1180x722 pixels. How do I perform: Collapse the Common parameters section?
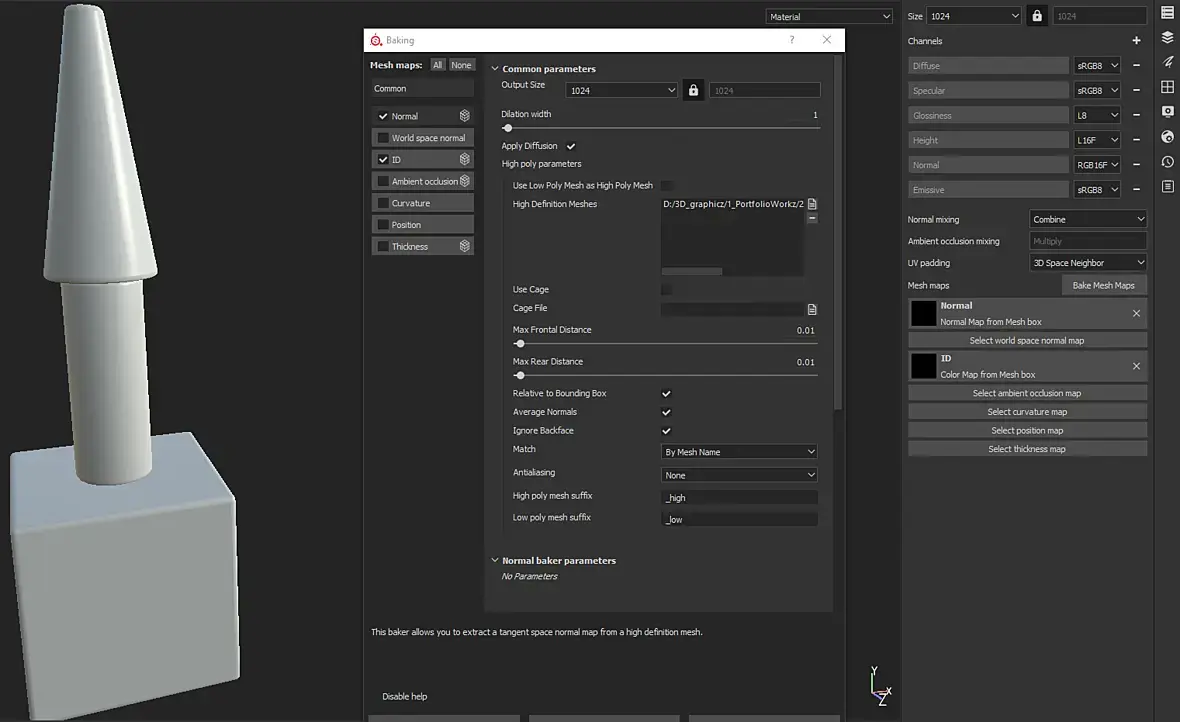tap(494, 69)
